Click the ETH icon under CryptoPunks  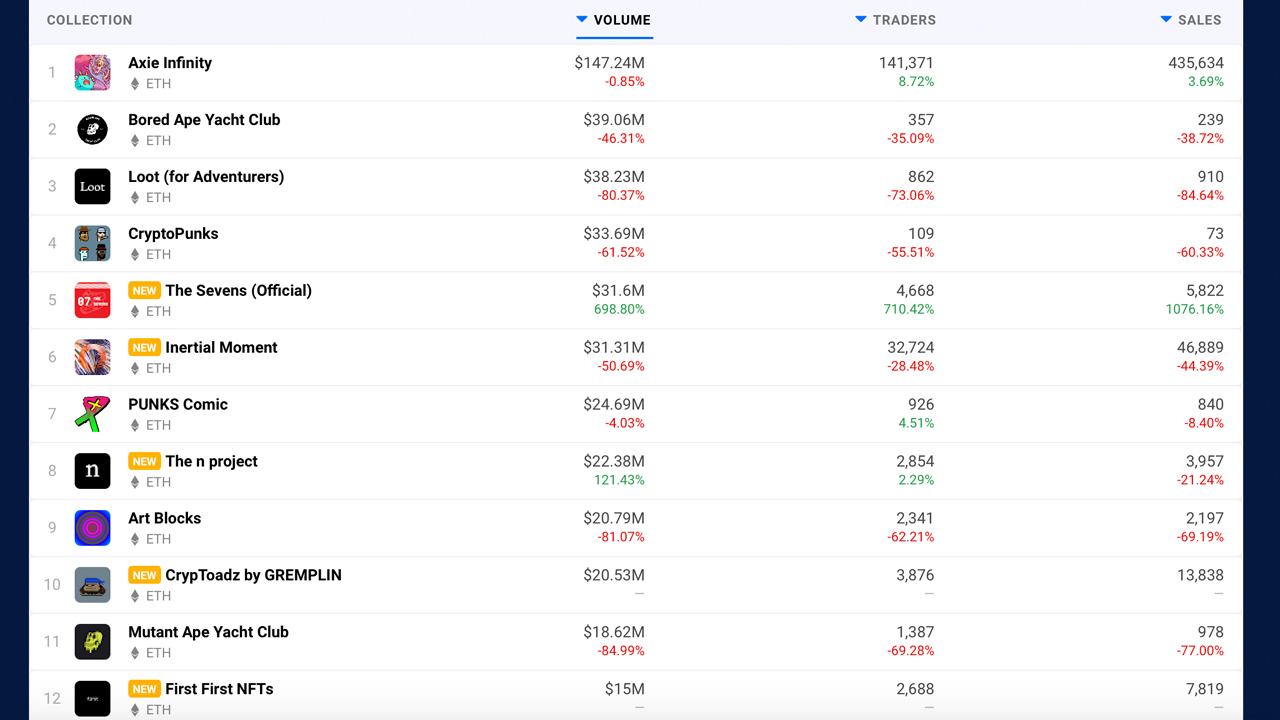pyautogui.click(x=135, y=255)
